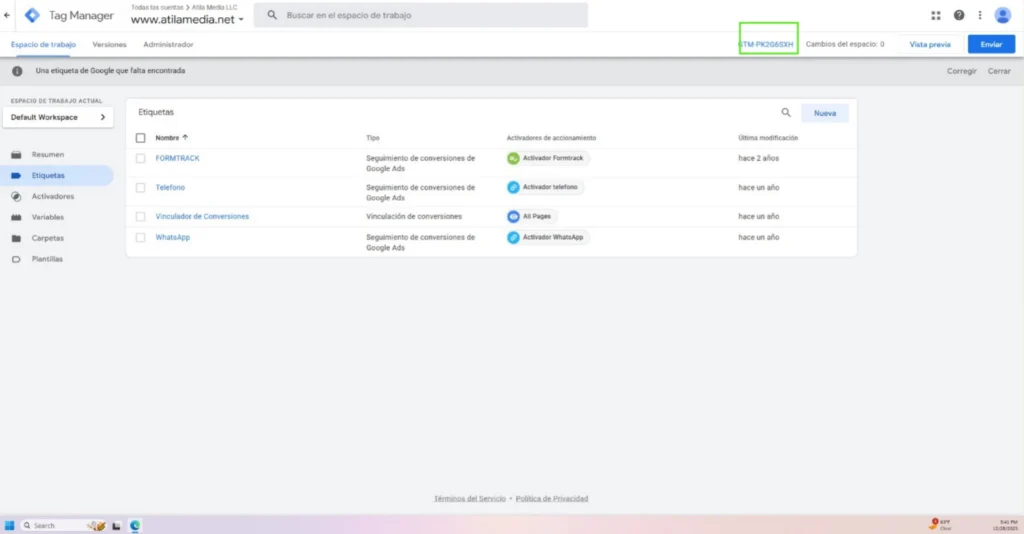Open the Vinculador de Conversiones tag link

point(202,217)
